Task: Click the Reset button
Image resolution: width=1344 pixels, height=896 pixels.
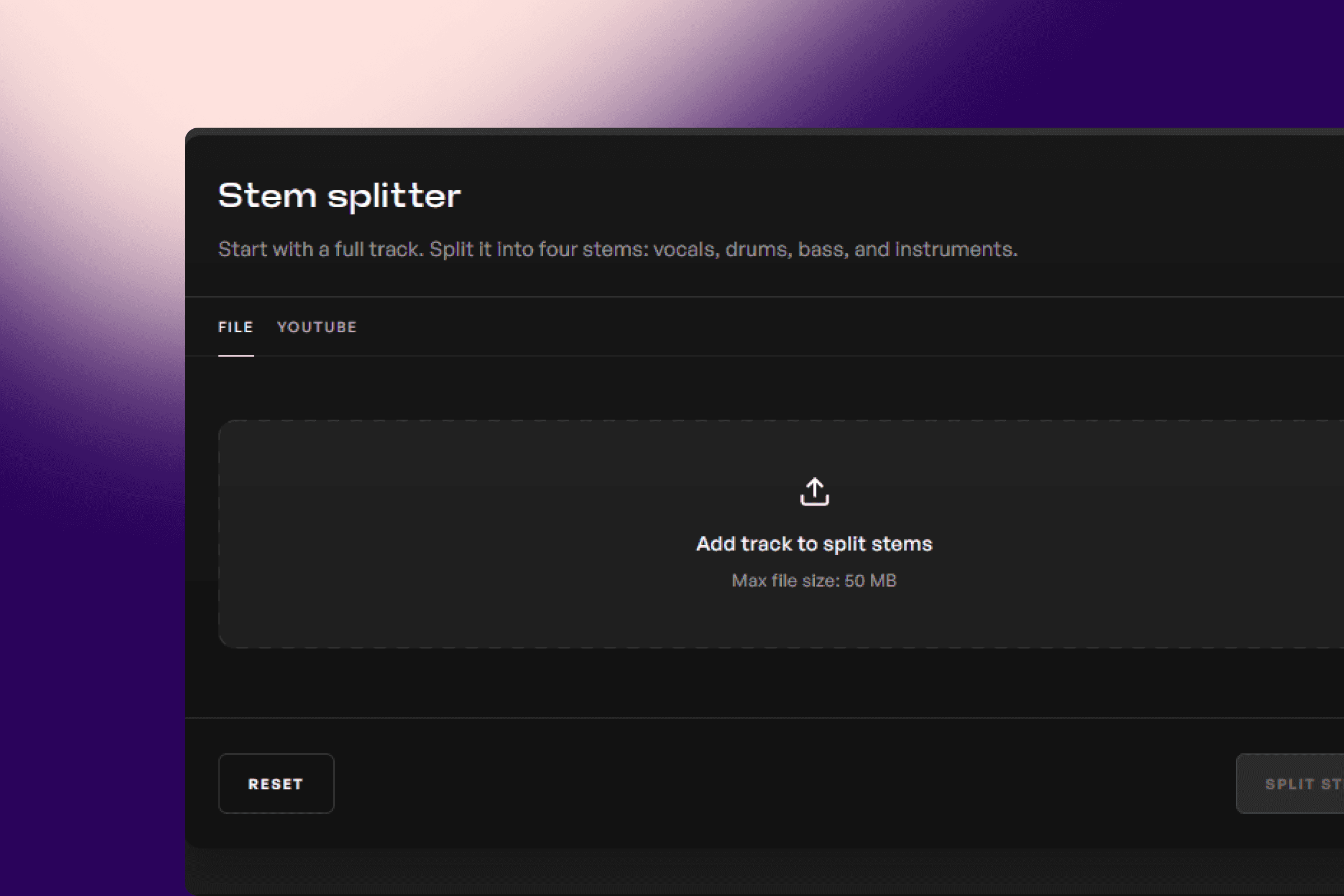Action: tap(276, 783)
